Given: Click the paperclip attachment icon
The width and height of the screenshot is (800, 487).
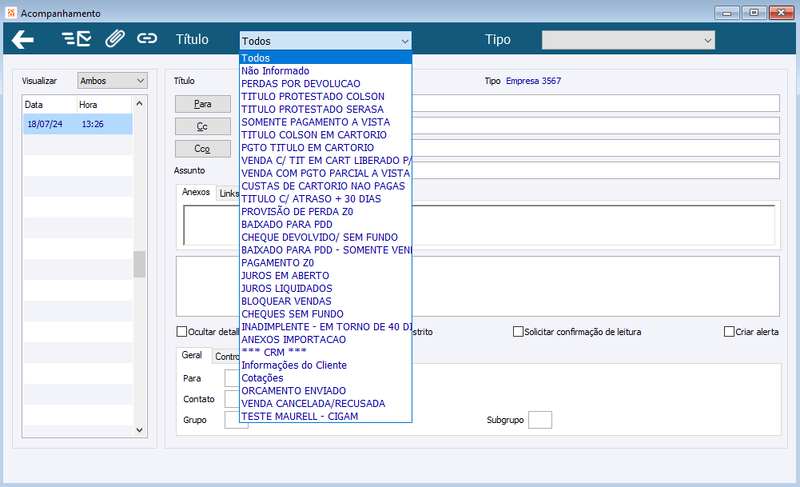Looking at the screenshot, I should tap(115, 39).
